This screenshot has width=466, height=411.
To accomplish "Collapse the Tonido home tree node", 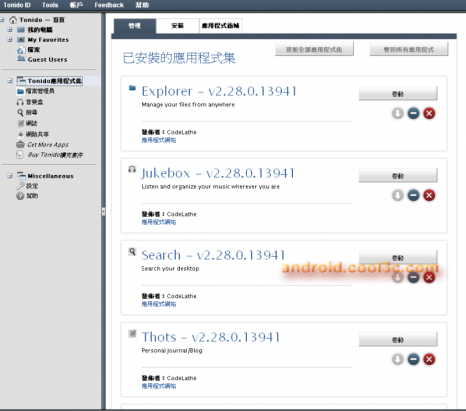I will [x=2, y=20].
